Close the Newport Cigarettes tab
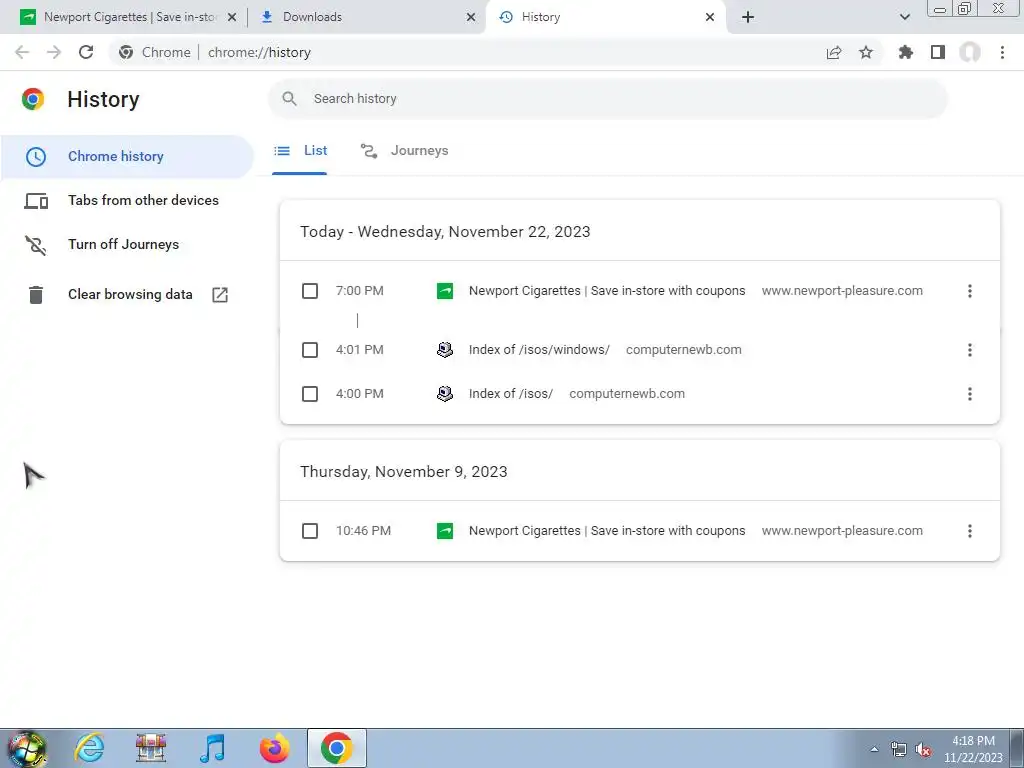 pyautogui.click(x=232, y=17)
